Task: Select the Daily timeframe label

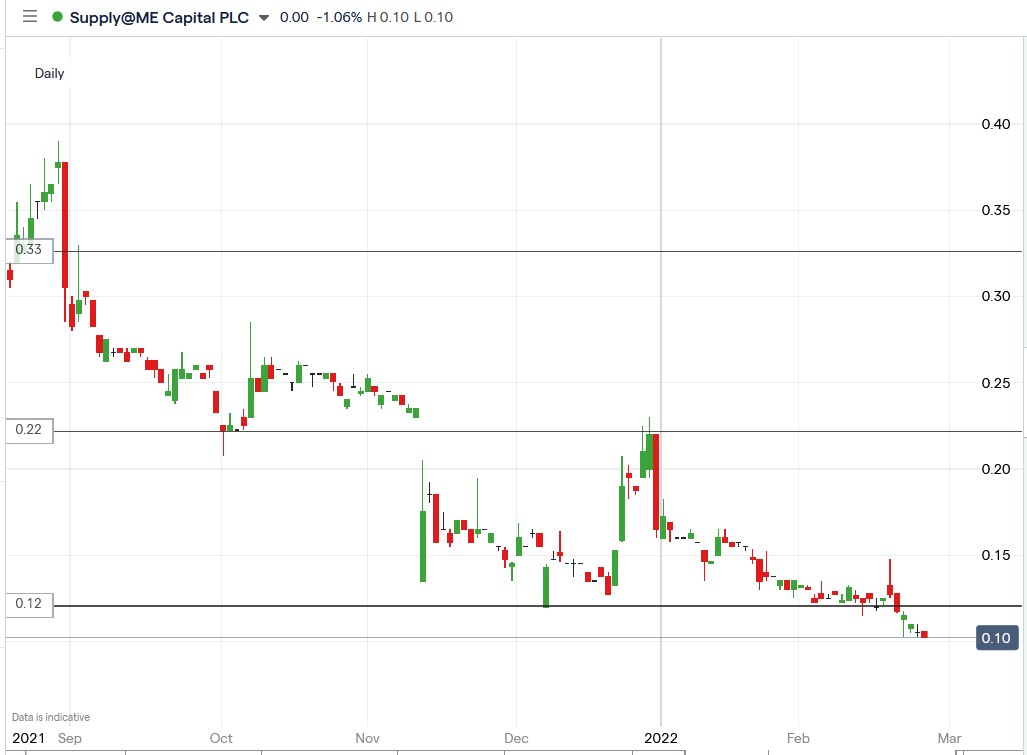Action: click(x=50, y=73)
